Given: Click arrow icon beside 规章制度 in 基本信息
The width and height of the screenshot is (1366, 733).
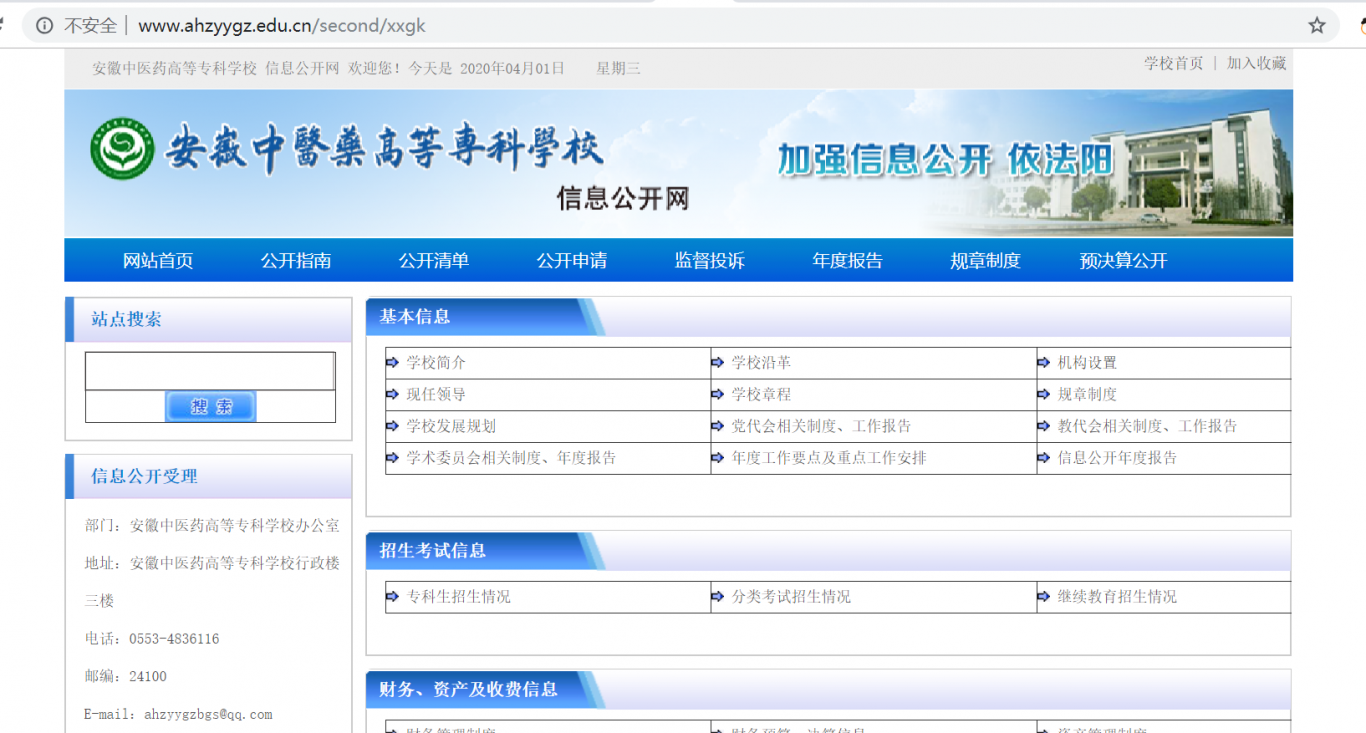Looking at the screenshot, I should 1044,395.
